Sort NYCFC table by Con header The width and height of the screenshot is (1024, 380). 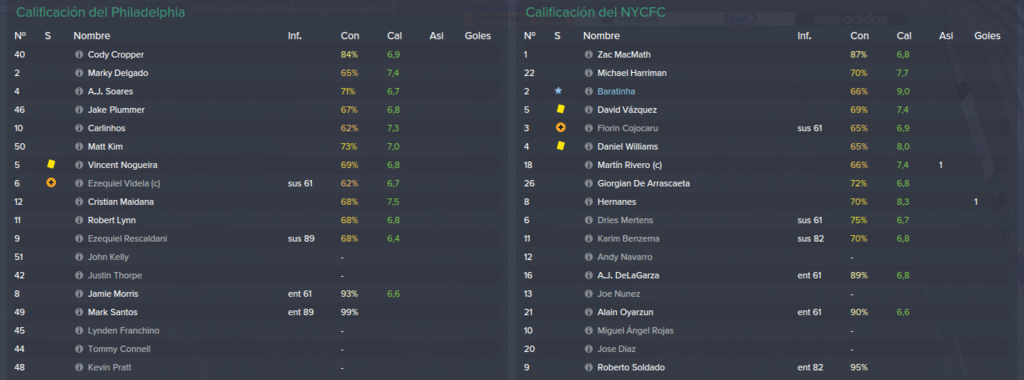point(859,36)
